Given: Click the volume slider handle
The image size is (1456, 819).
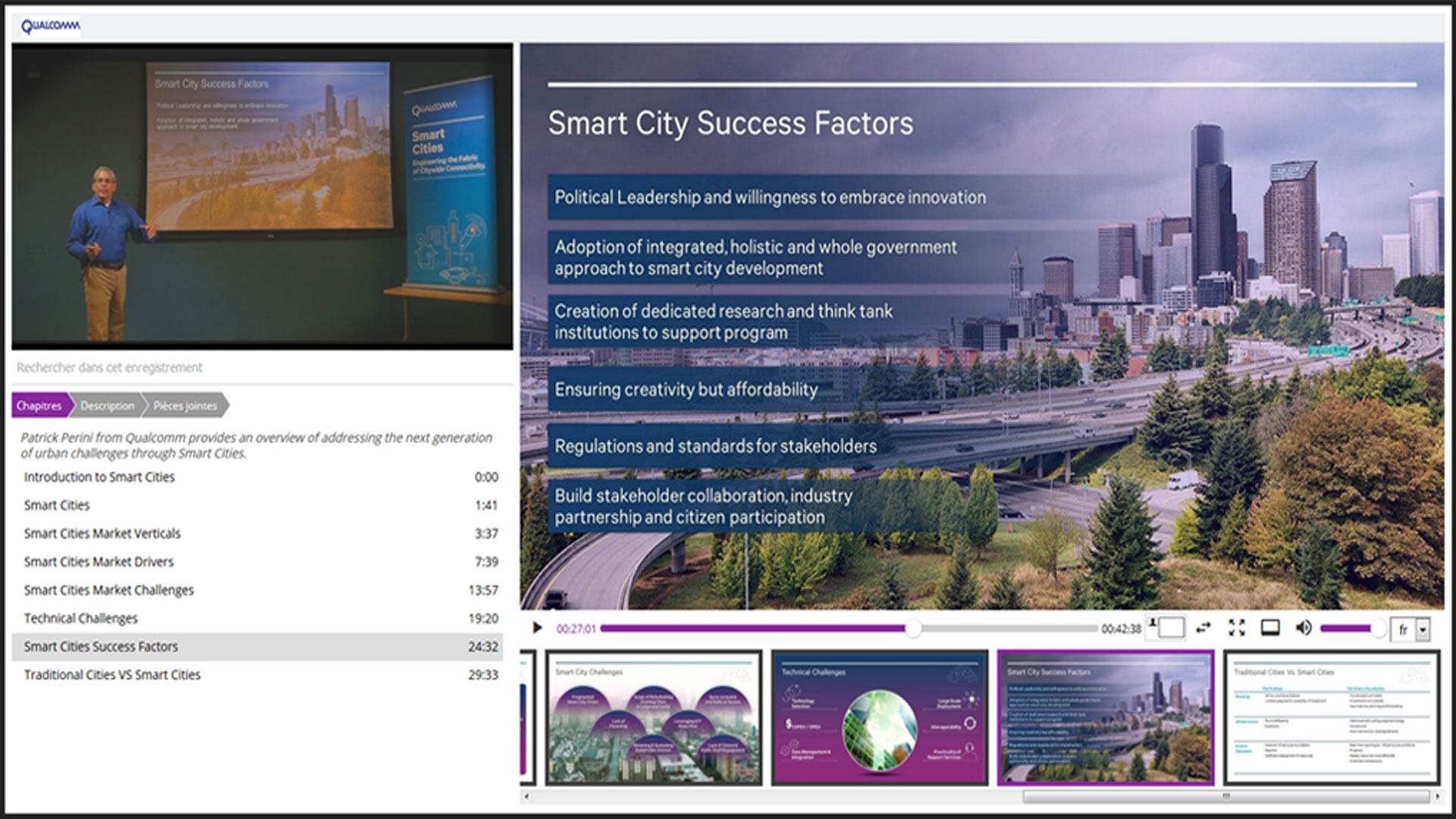Looking at the screenshot, I should pyautogui.click(x=1379, y=628).
